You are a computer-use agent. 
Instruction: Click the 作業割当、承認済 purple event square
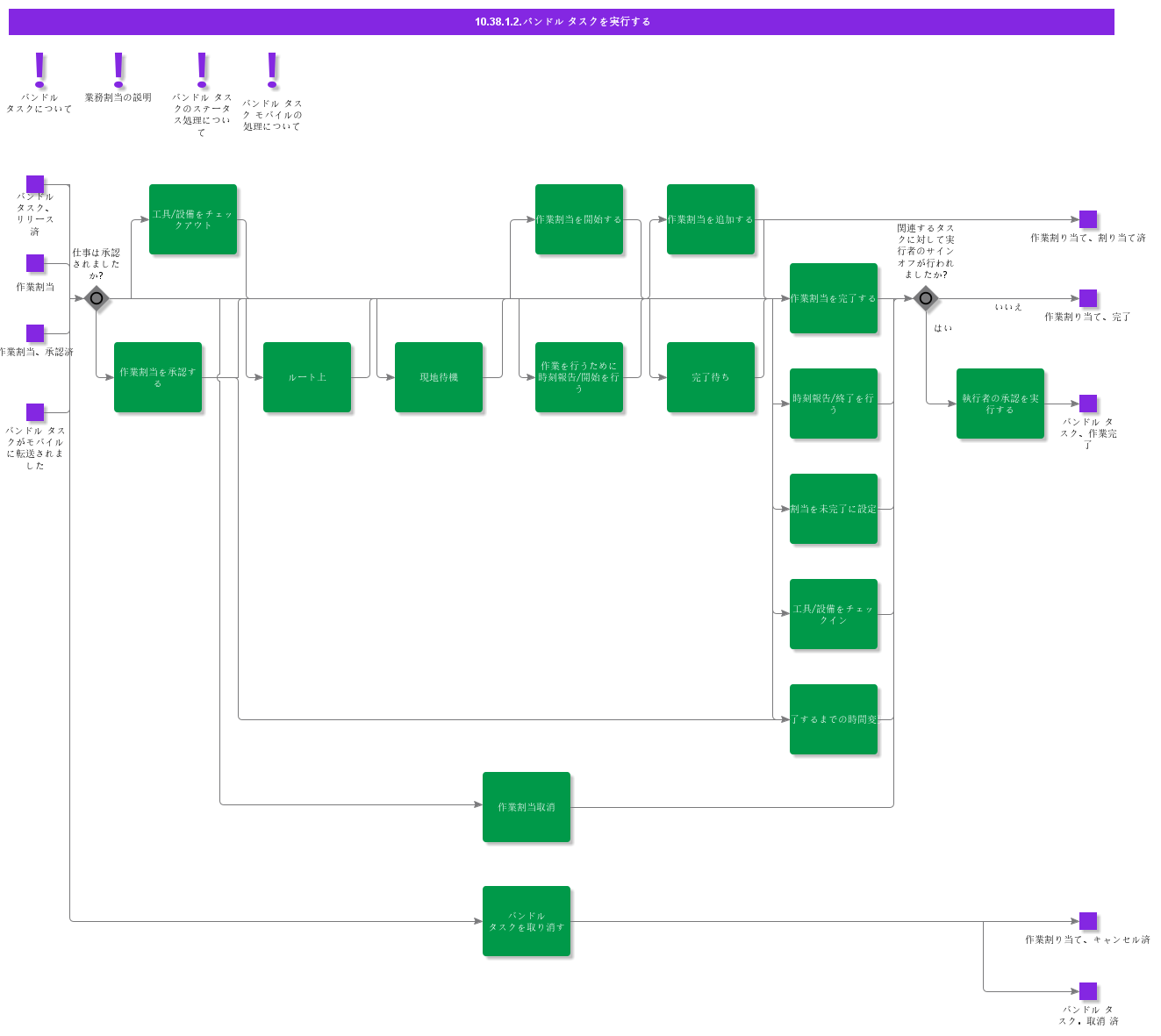[35, 333]
